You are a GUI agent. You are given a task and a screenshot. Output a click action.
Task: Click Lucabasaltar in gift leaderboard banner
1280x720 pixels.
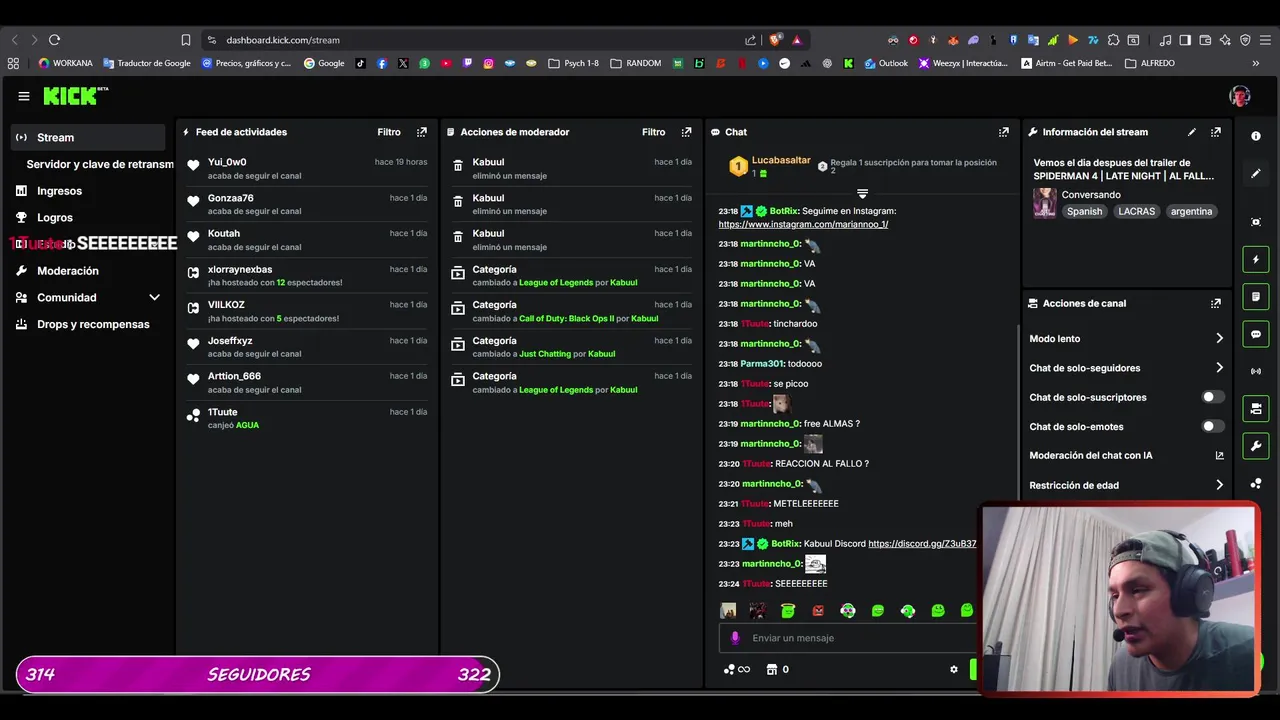tap(781, 160)
